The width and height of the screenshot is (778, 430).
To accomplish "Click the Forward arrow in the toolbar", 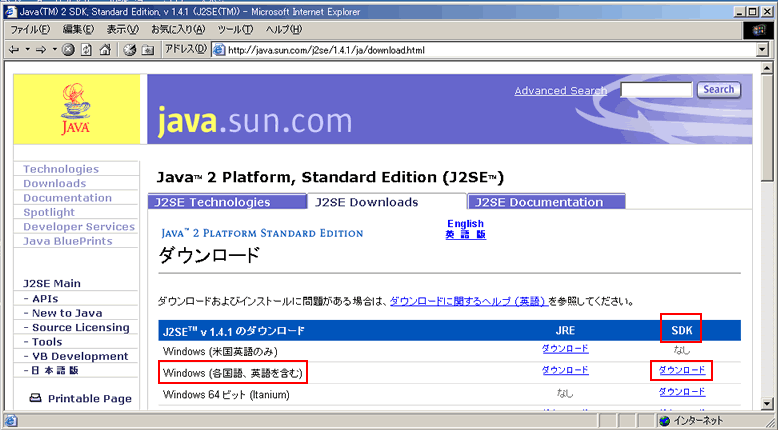I will 41,50.
